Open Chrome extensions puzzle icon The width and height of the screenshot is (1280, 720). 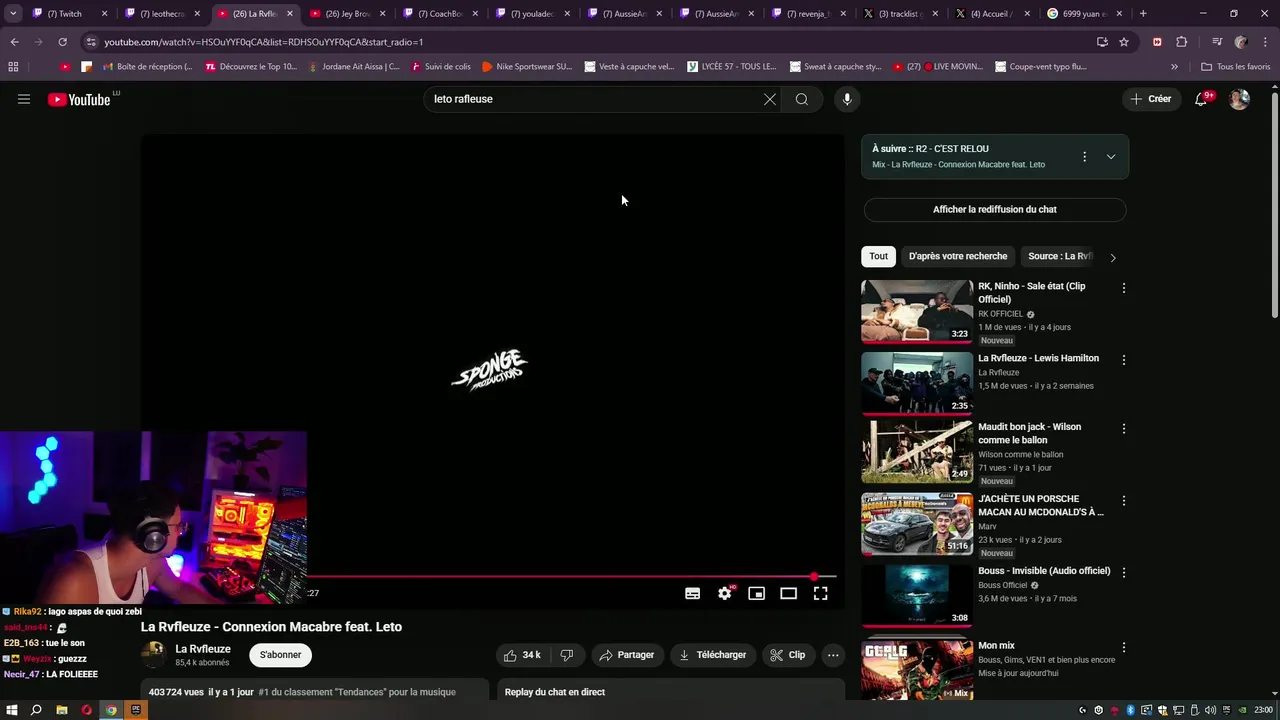(1181, 42)
